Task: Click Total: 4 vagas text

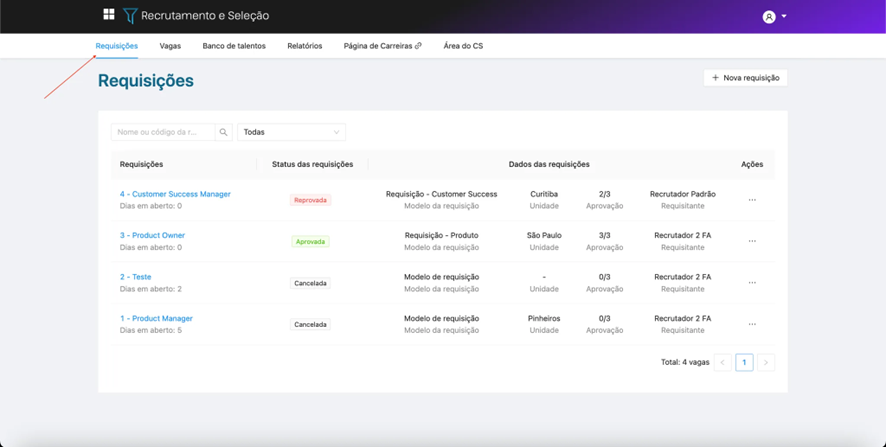Action: coord(685,362)
